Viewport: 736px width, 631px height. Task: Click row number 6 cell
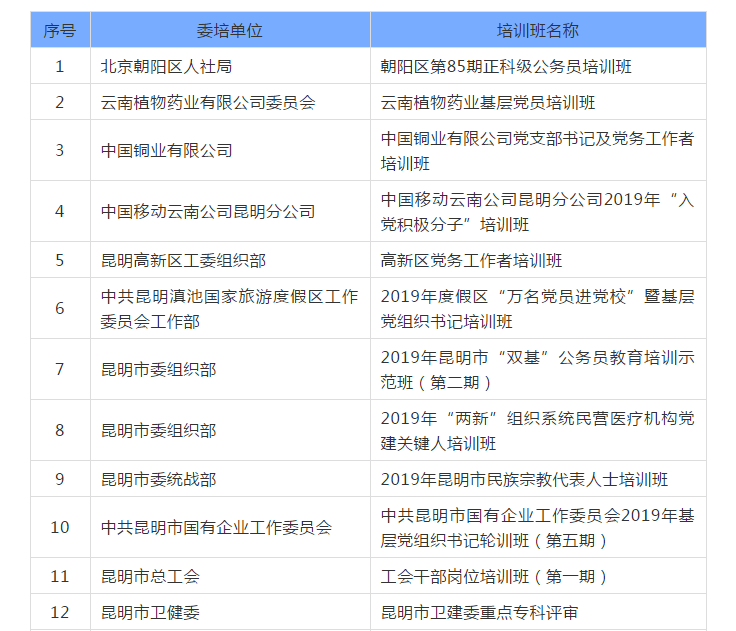60,308
